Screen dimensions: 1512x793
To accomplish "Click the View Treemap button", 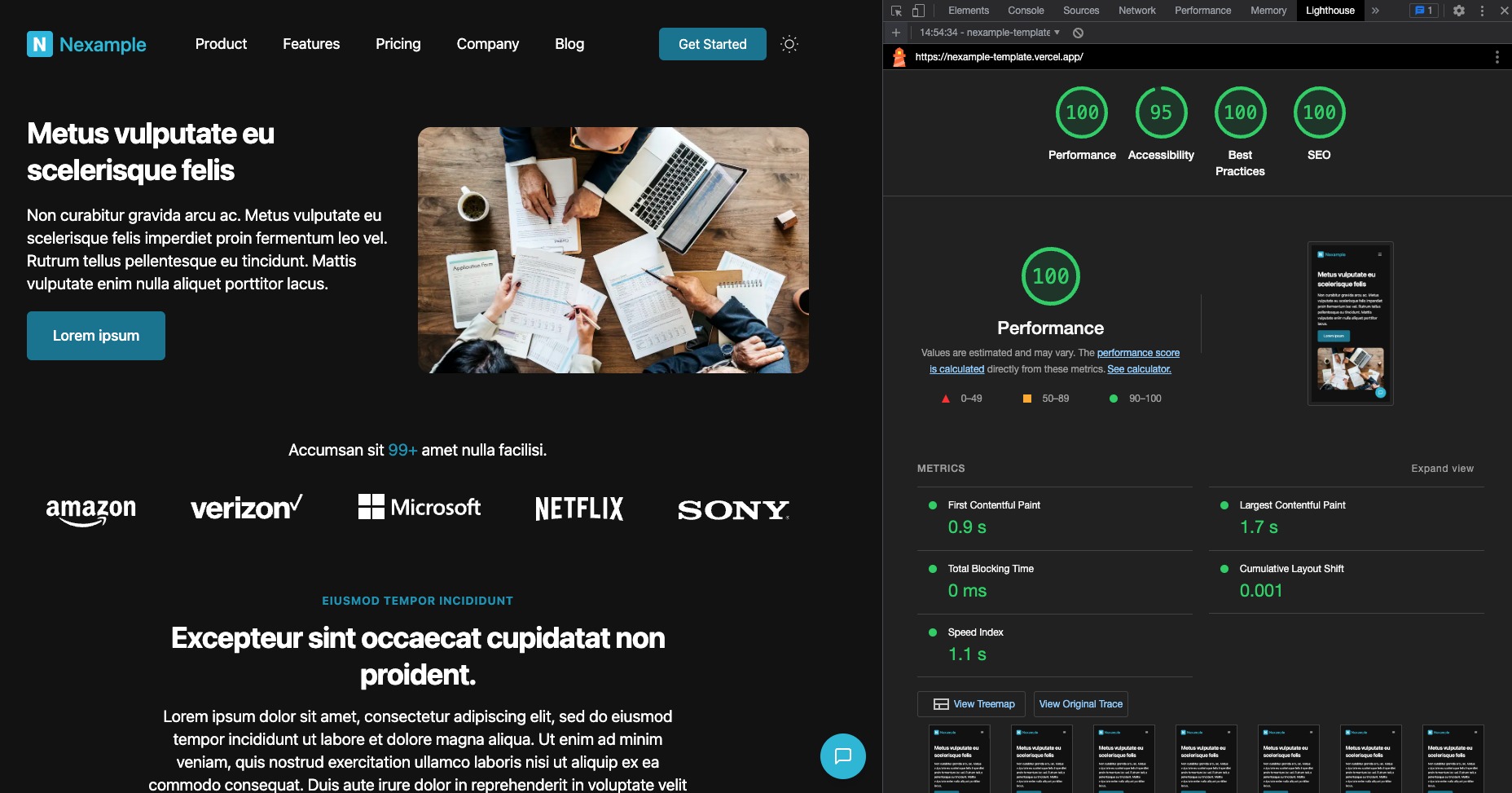I will [972, 704].
